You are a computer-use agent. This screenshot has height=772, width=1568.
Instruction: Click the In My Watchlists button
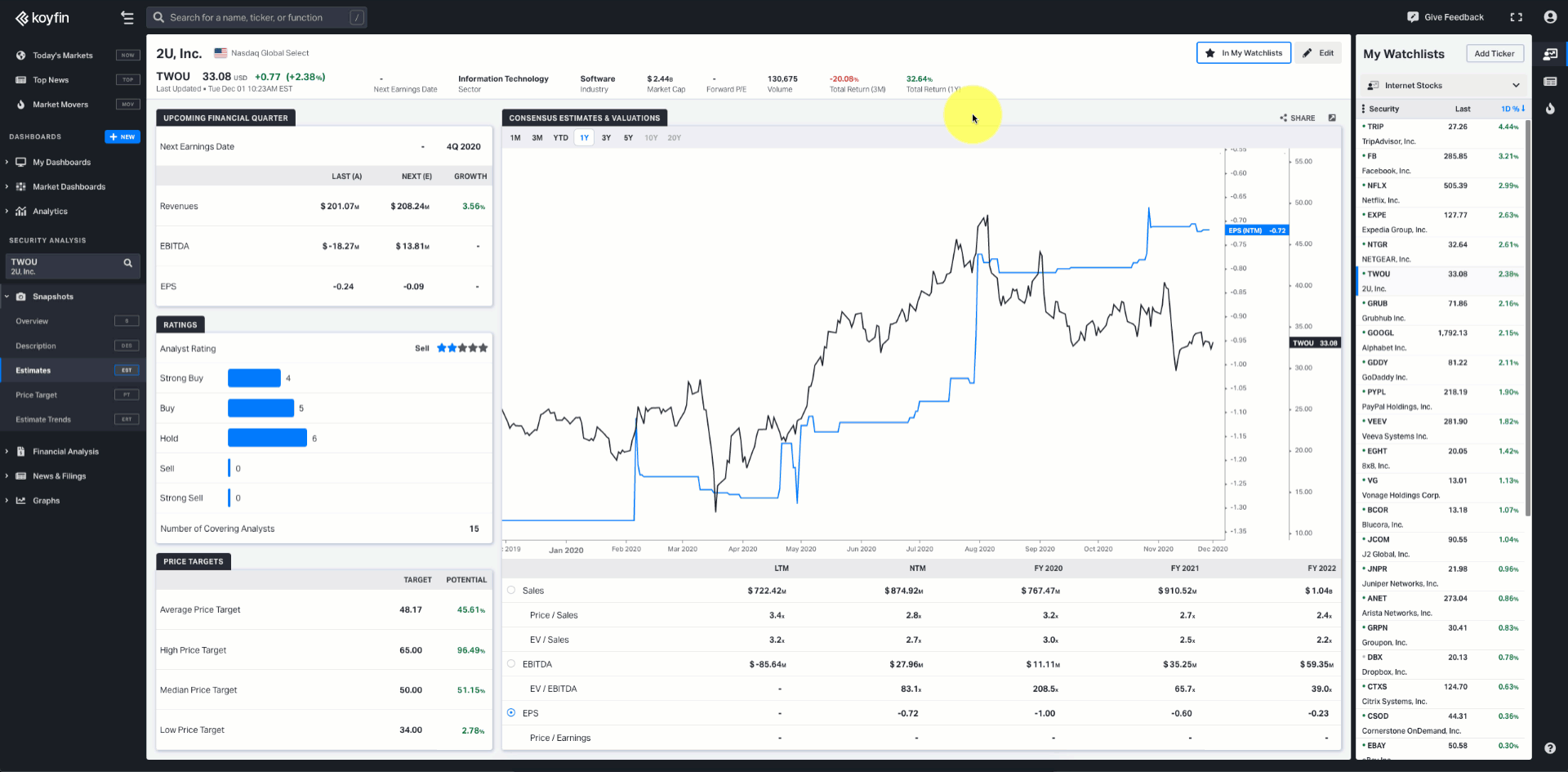click(x=1244, y=53)
